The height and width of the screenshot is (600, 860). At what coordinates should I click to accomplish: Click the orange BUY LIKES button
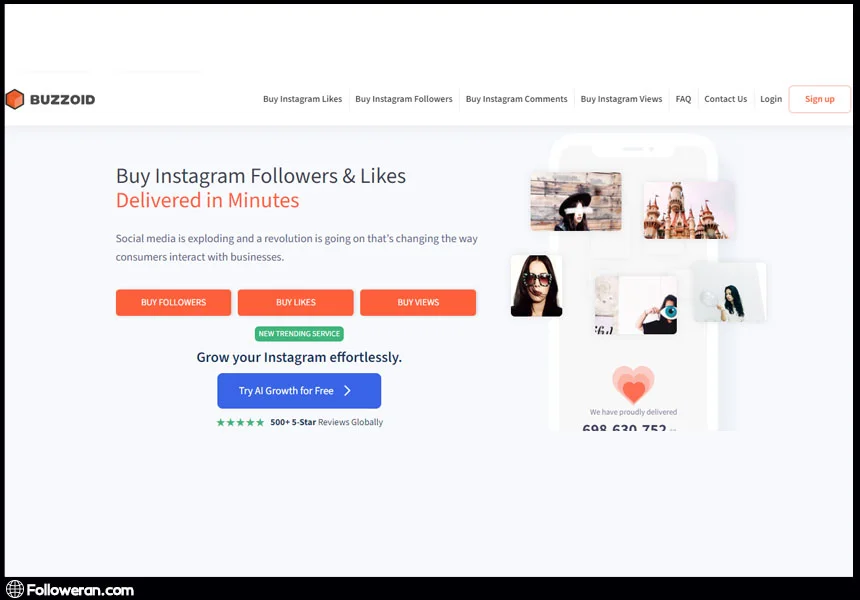pyautogui.click(x=295, y=302)
